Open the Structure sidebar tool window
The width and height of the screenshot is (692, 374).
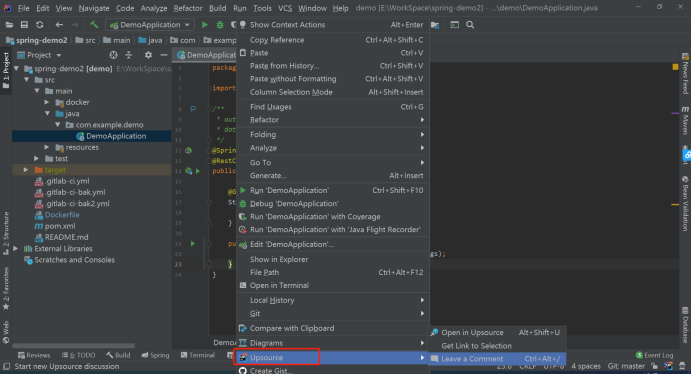coord(6,233)
